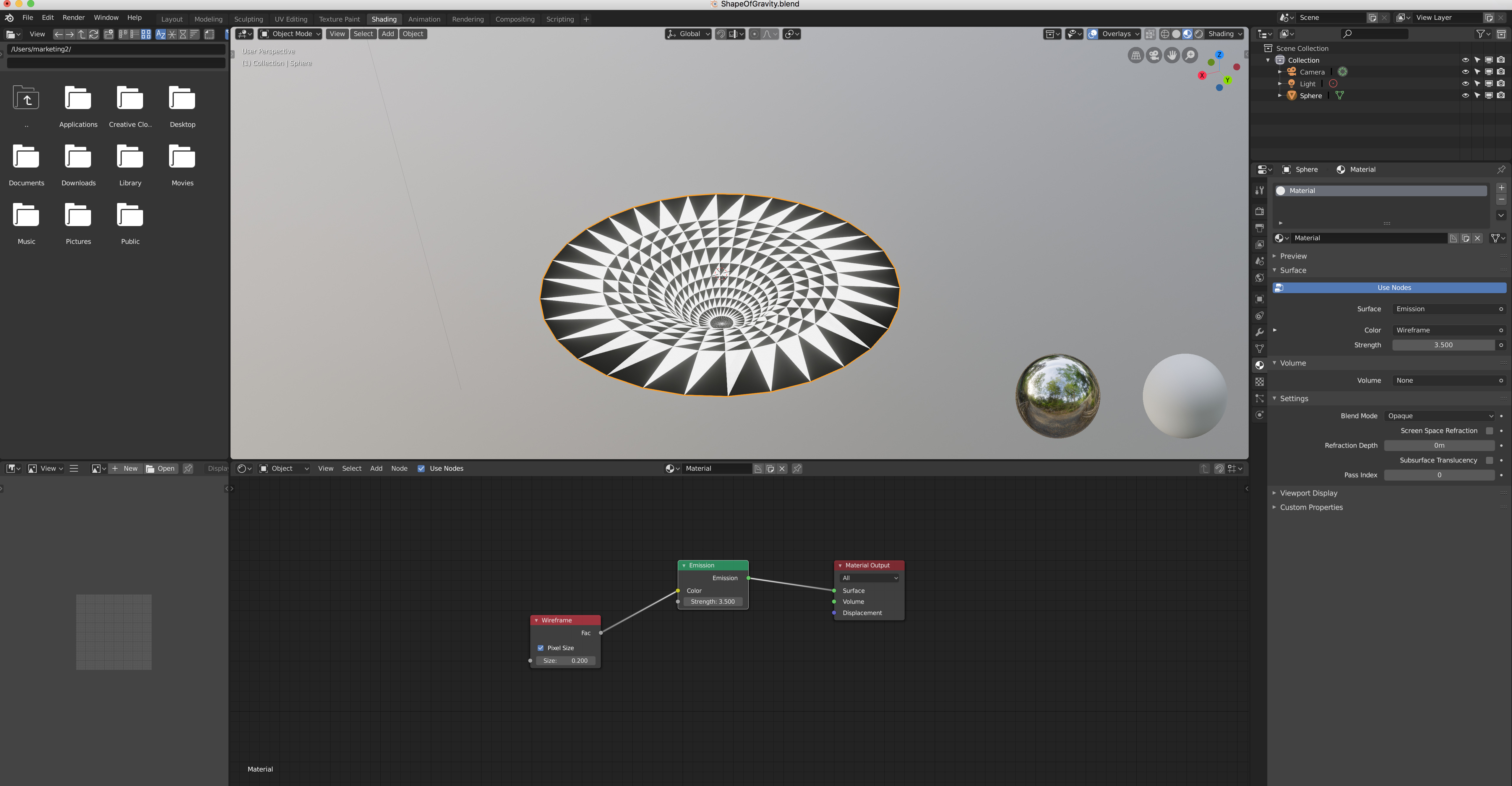Expand the Preview panel
1512x786 pixels.
[x=1293, y=256]
